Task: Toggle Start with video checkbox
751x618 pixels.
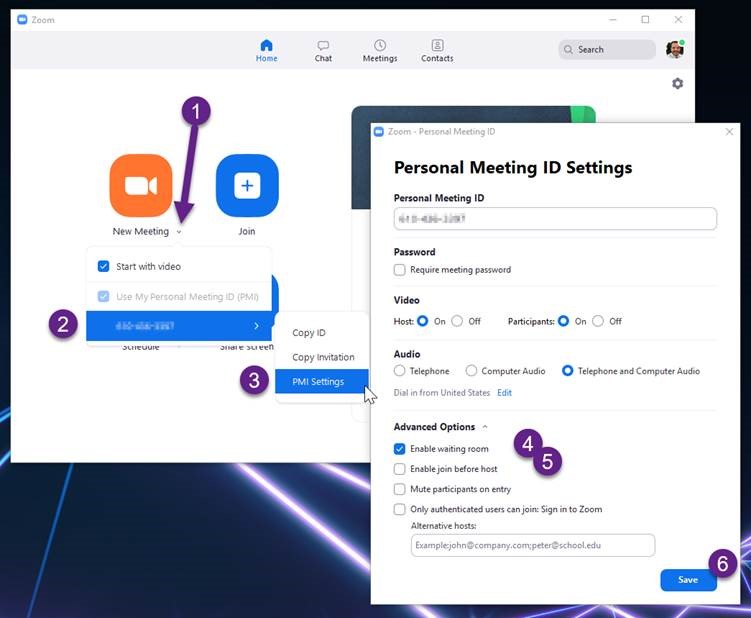Action: tap(103, 266)
